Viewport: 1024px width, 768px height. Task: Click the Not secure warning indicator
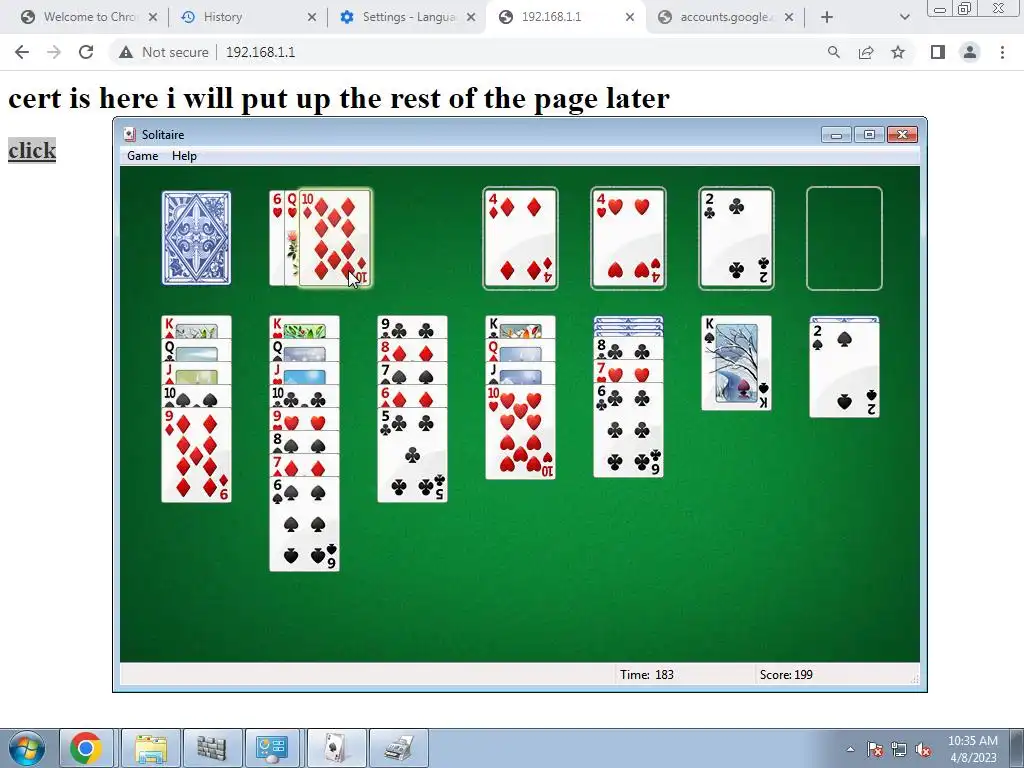click(163, 52)
